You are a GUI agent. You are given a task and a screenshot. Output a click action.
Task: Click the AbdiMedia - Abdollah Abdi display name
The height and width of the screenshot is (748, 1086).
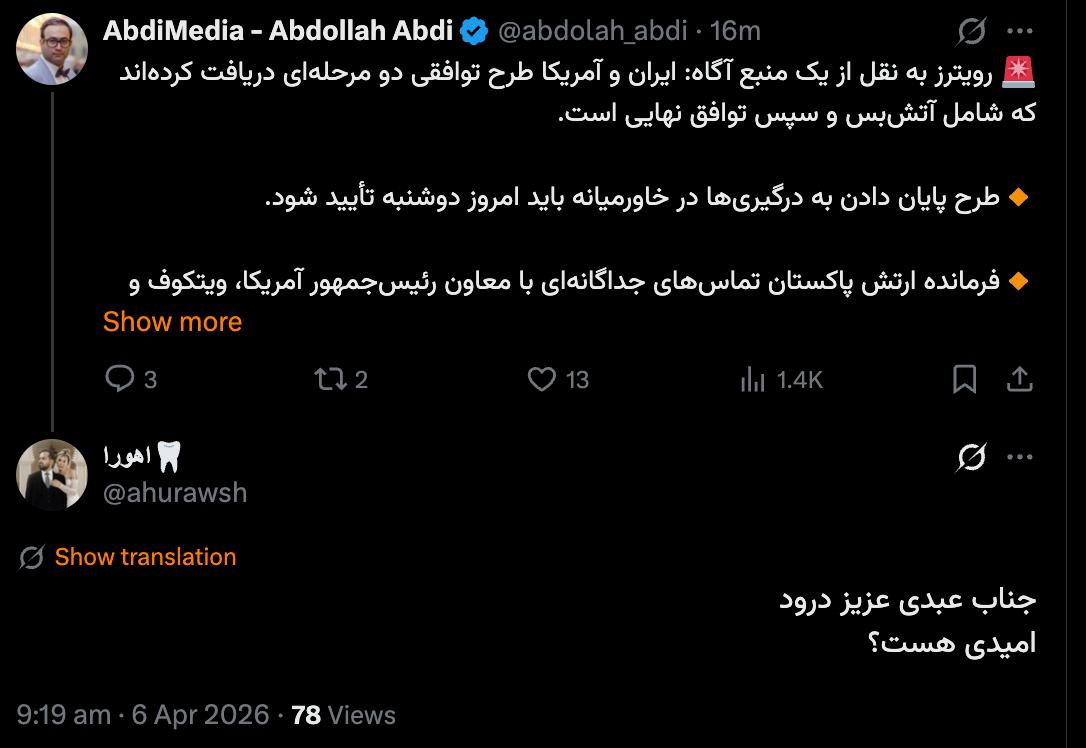[x=277, y=32]
